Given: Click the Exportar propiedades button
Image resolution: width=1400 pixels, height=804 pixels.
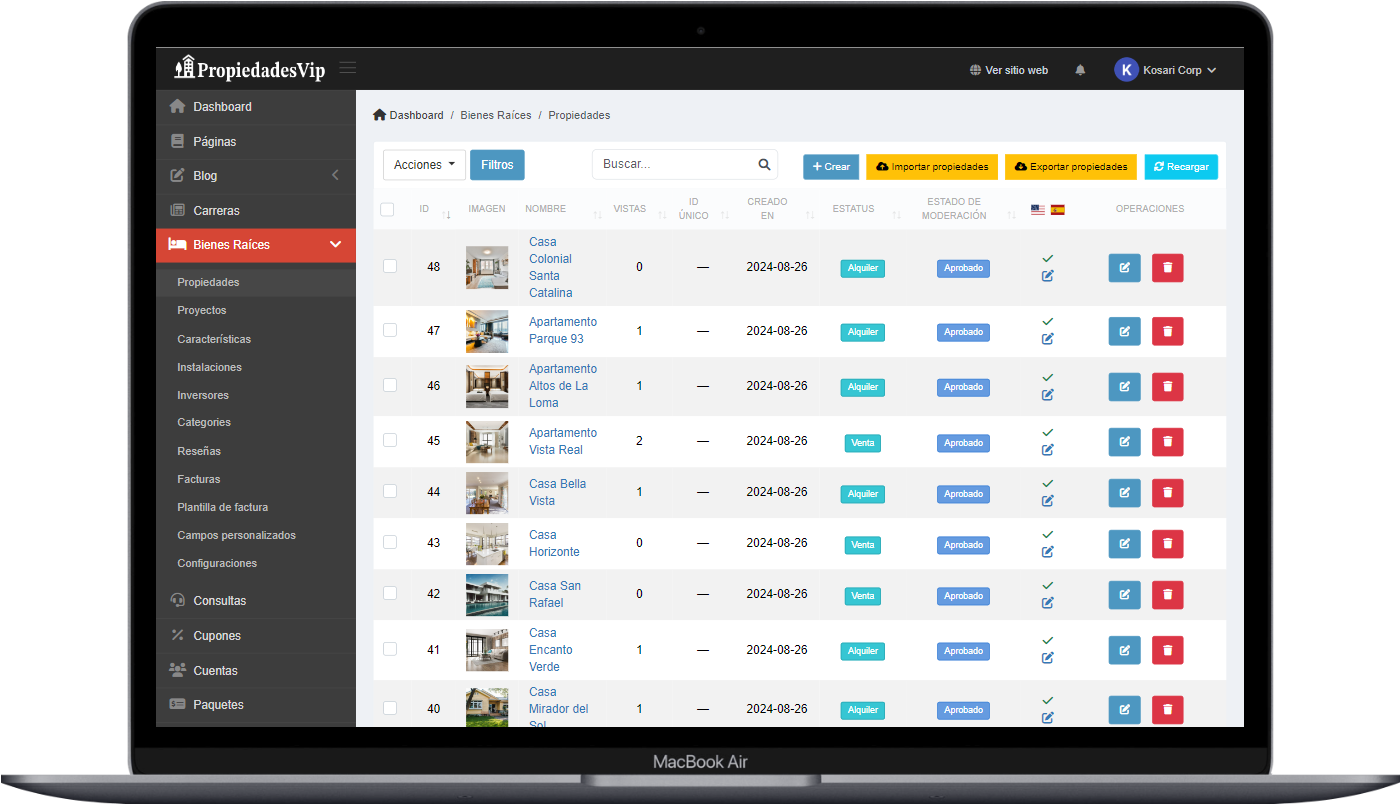Looking at the screenshot, I should 1070,167.
